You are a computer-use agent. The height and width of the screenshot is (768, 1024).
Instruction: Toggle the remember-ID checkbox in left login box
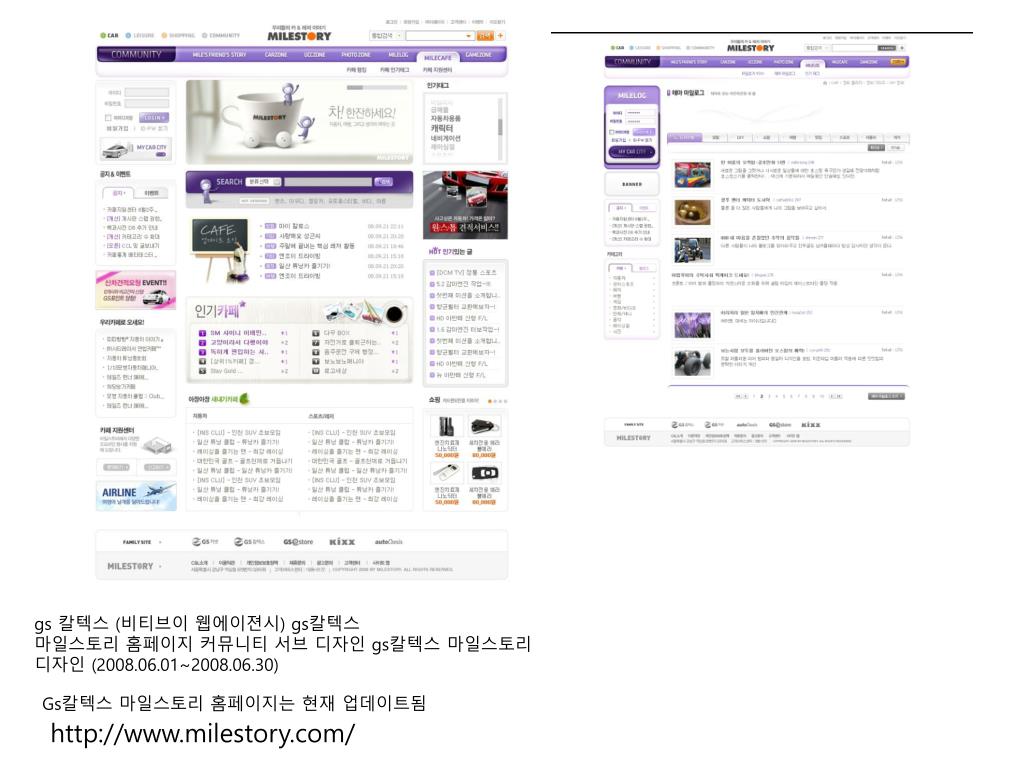click(x=108, y=118)
